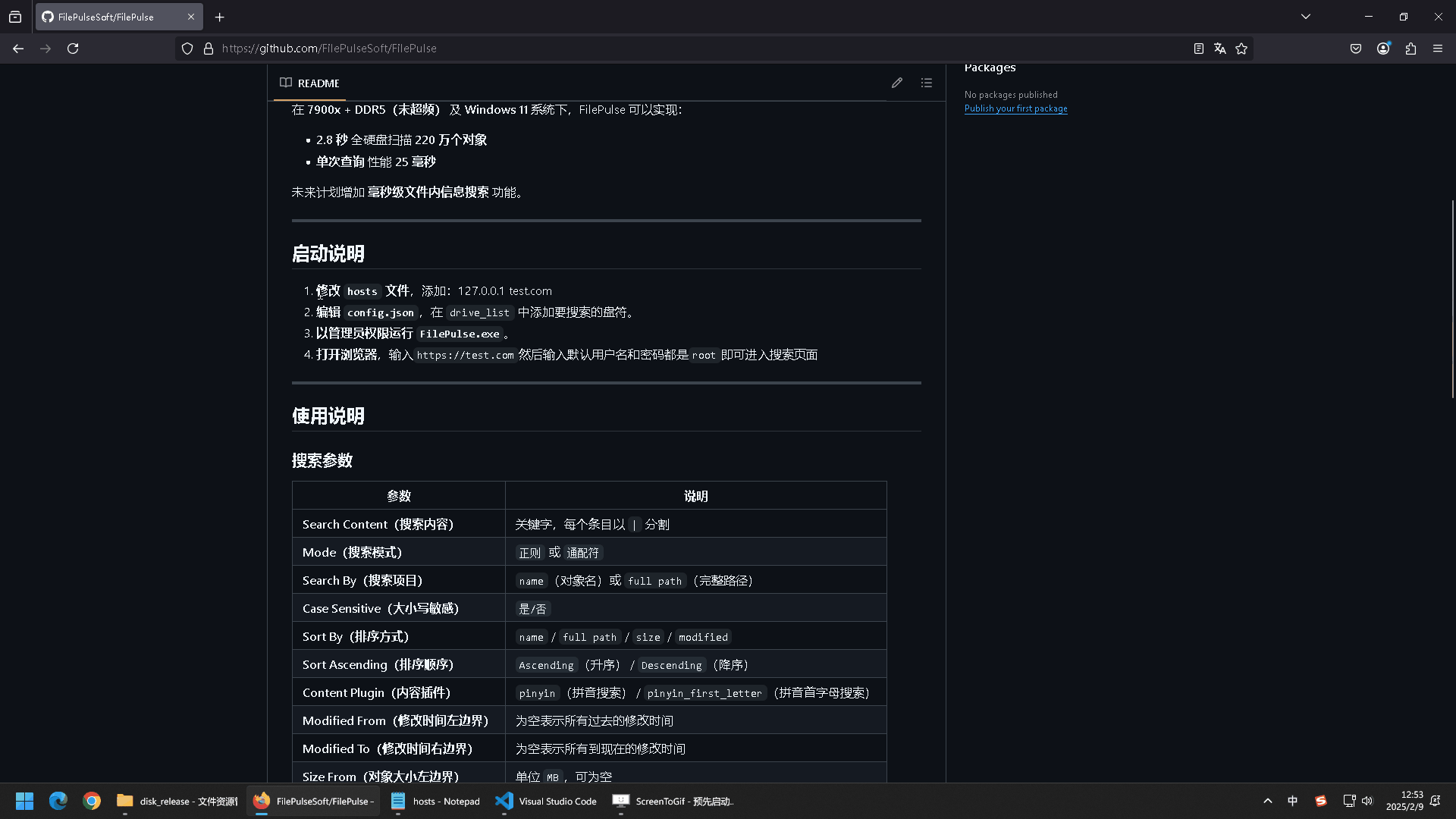Reload the current page
Image resolution: width=1456 pixels, height=819 pixels.
tap(73, 49)
